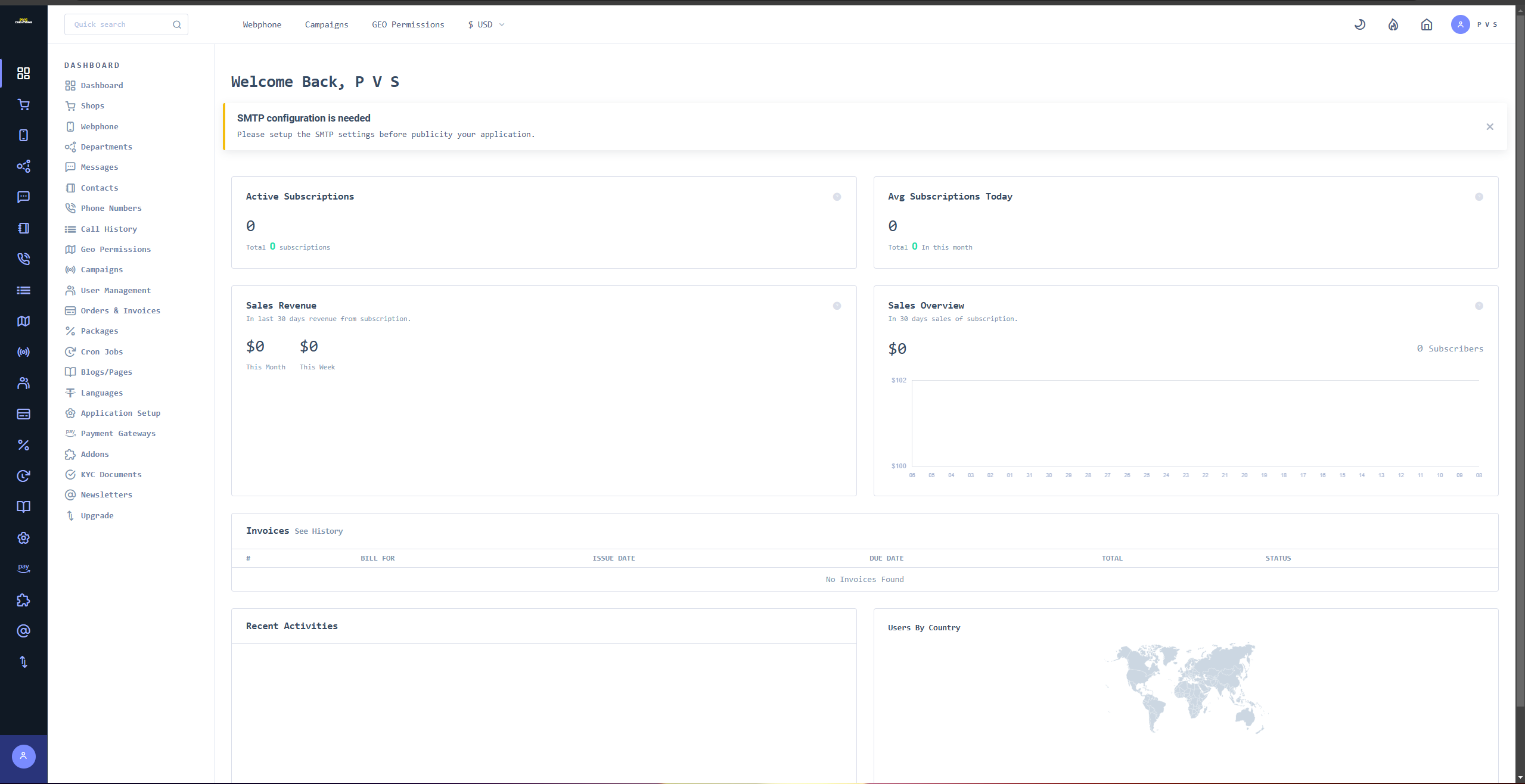Click the flame icon in header
The width and height of the screenshot is (1525, 784).
click(x=1393, y=24)
